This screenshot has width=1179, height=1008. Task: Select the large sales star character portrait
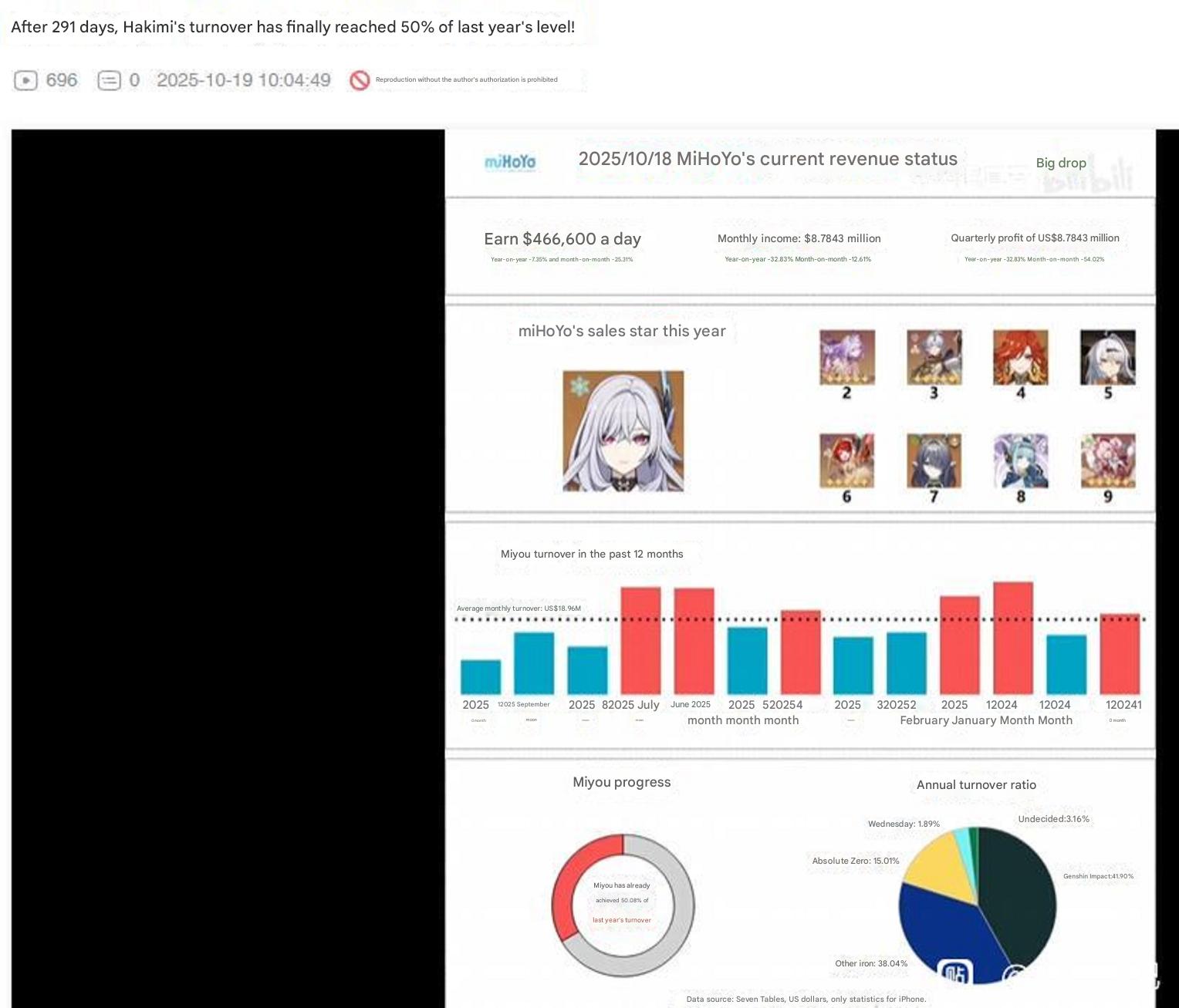(x=623, y=431)
